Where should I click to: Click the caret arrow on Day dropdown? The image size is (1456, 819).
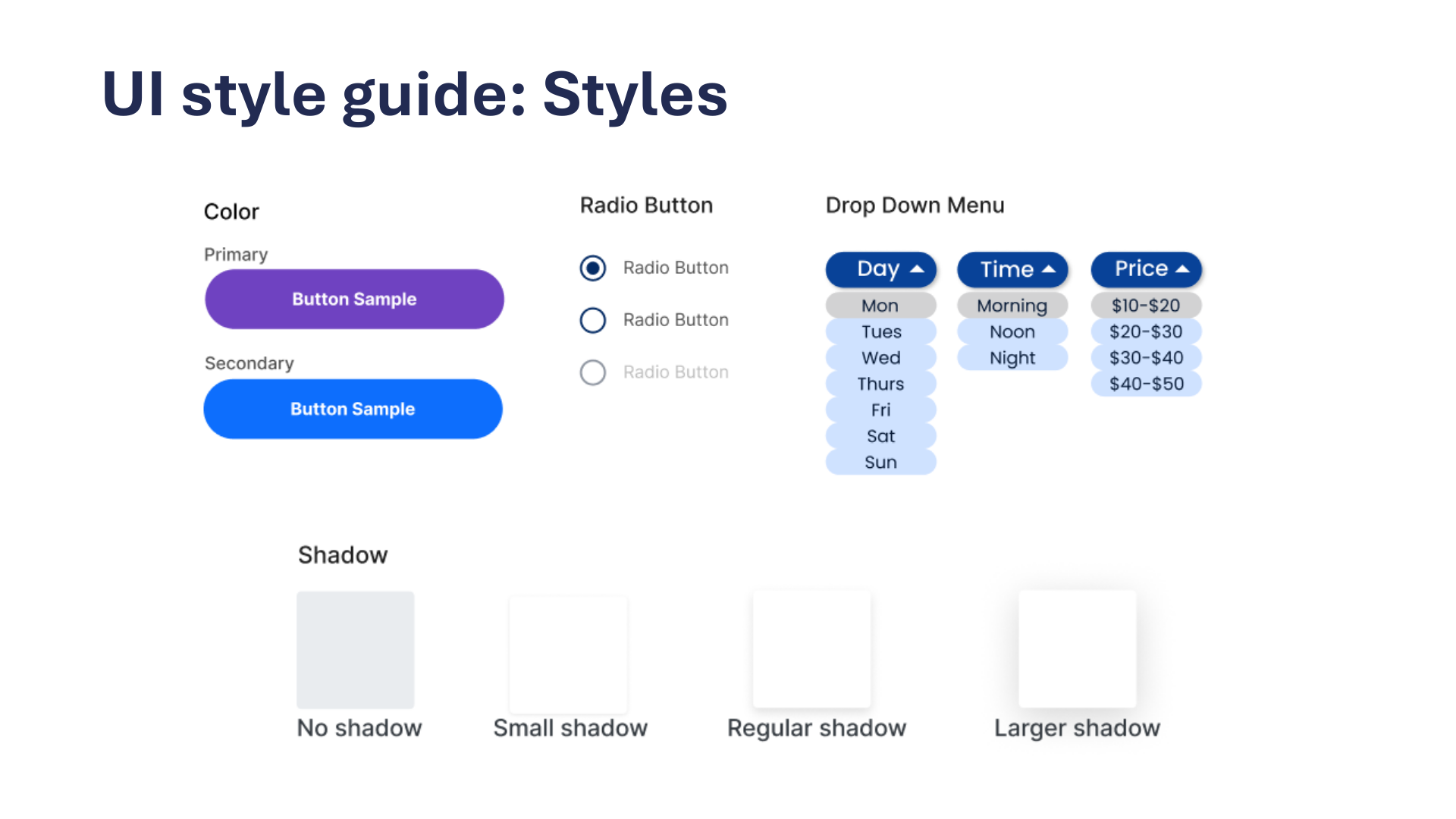point(917,269)
